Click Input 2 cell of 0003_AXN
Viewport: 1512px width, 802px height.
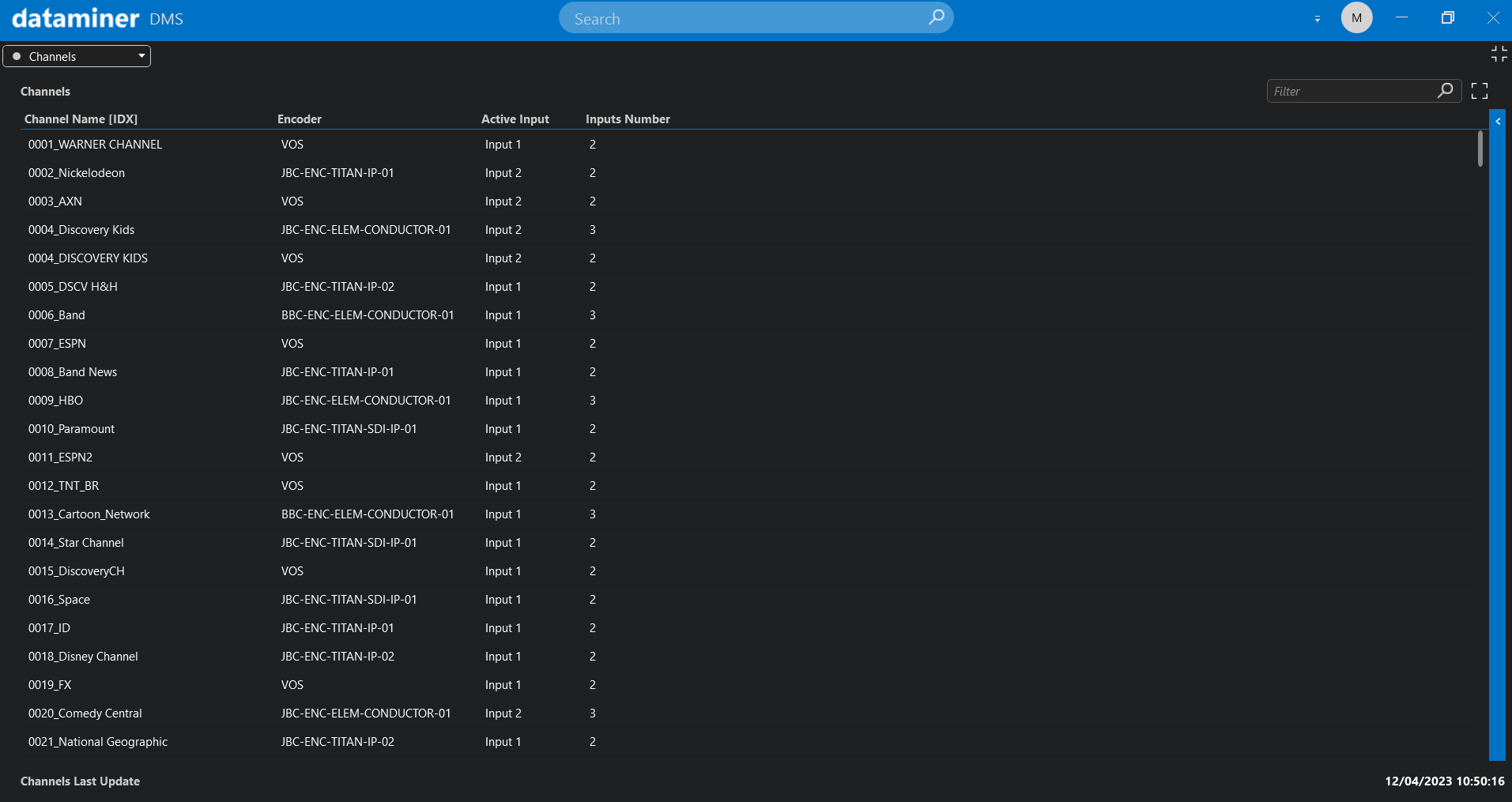(503, 201)
